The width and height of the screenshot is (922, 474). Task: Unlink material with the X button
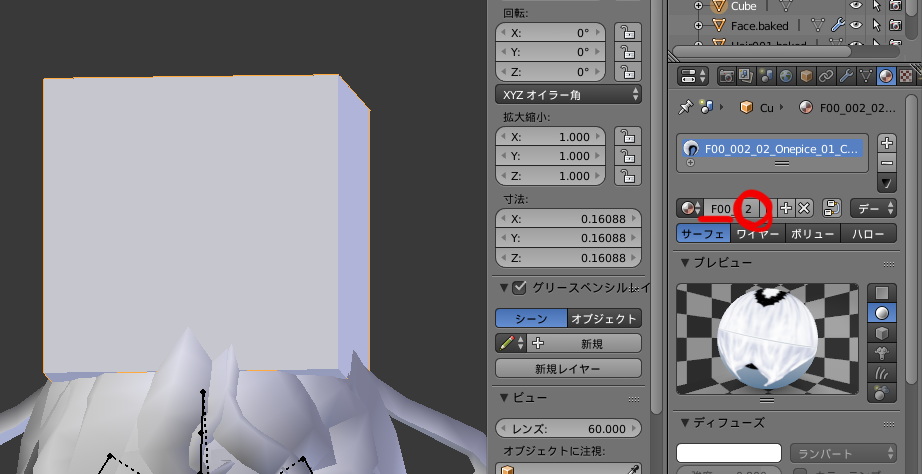[804, 208]
